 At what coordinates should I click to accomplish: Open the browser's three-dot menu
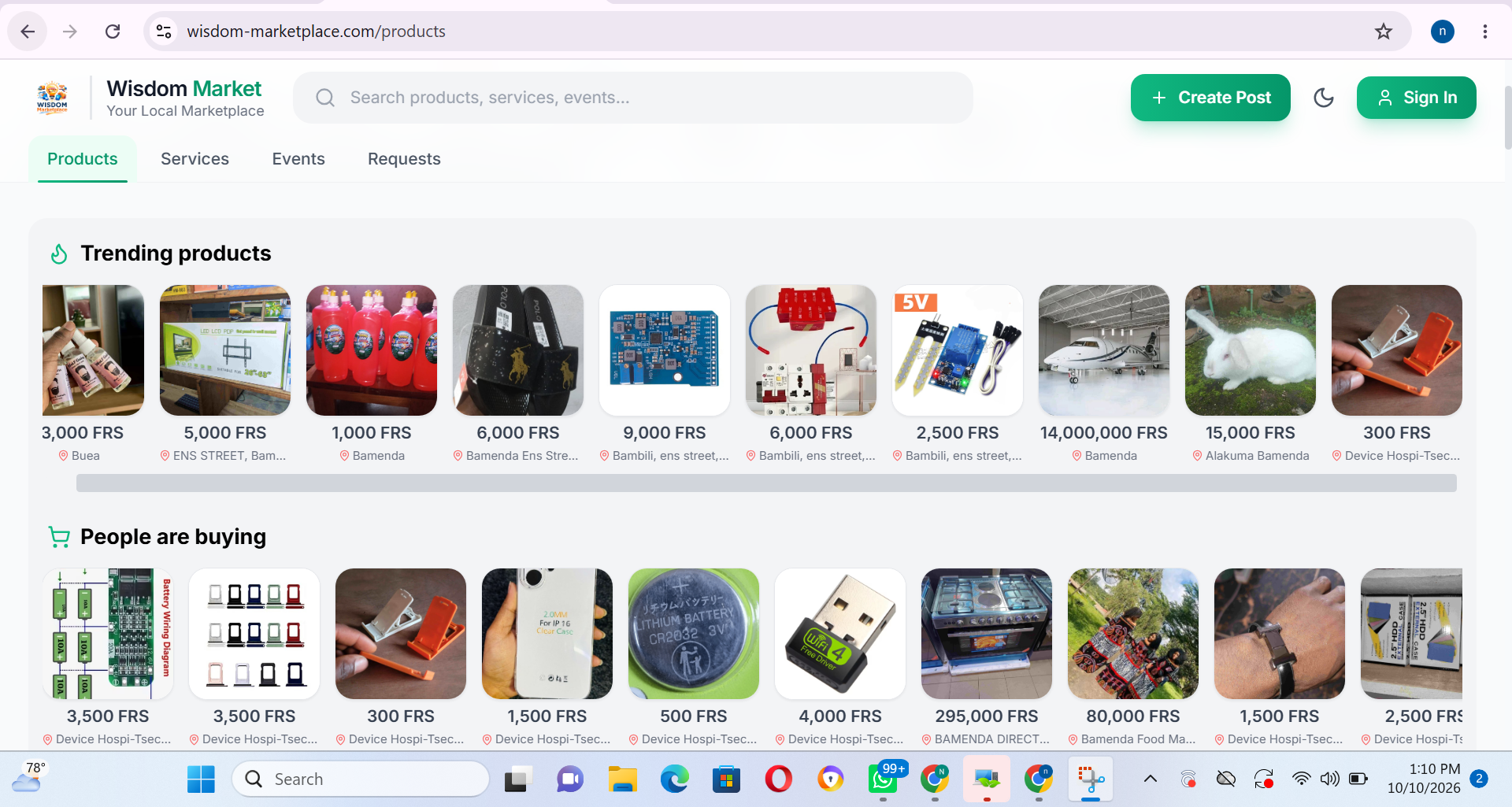coord(1484,31)
